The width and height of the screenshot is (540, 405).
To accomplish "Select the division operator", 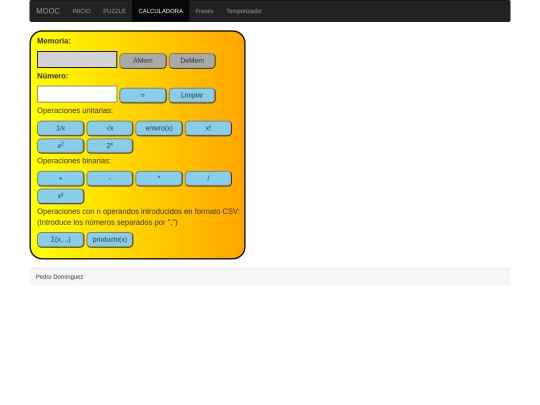I will 208,178.
